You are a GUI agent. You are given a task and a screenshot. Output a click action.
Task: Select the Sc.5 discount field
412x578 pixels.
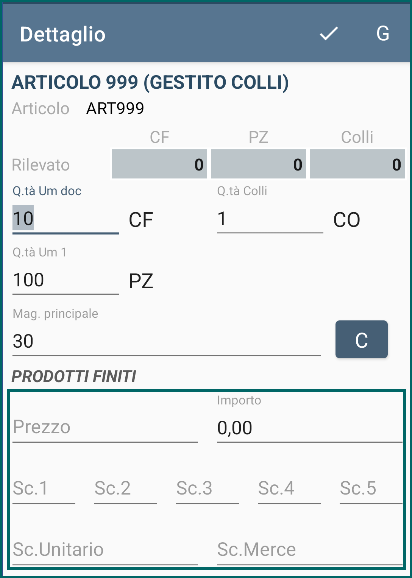pyautogui.click(x=371, y=489)
